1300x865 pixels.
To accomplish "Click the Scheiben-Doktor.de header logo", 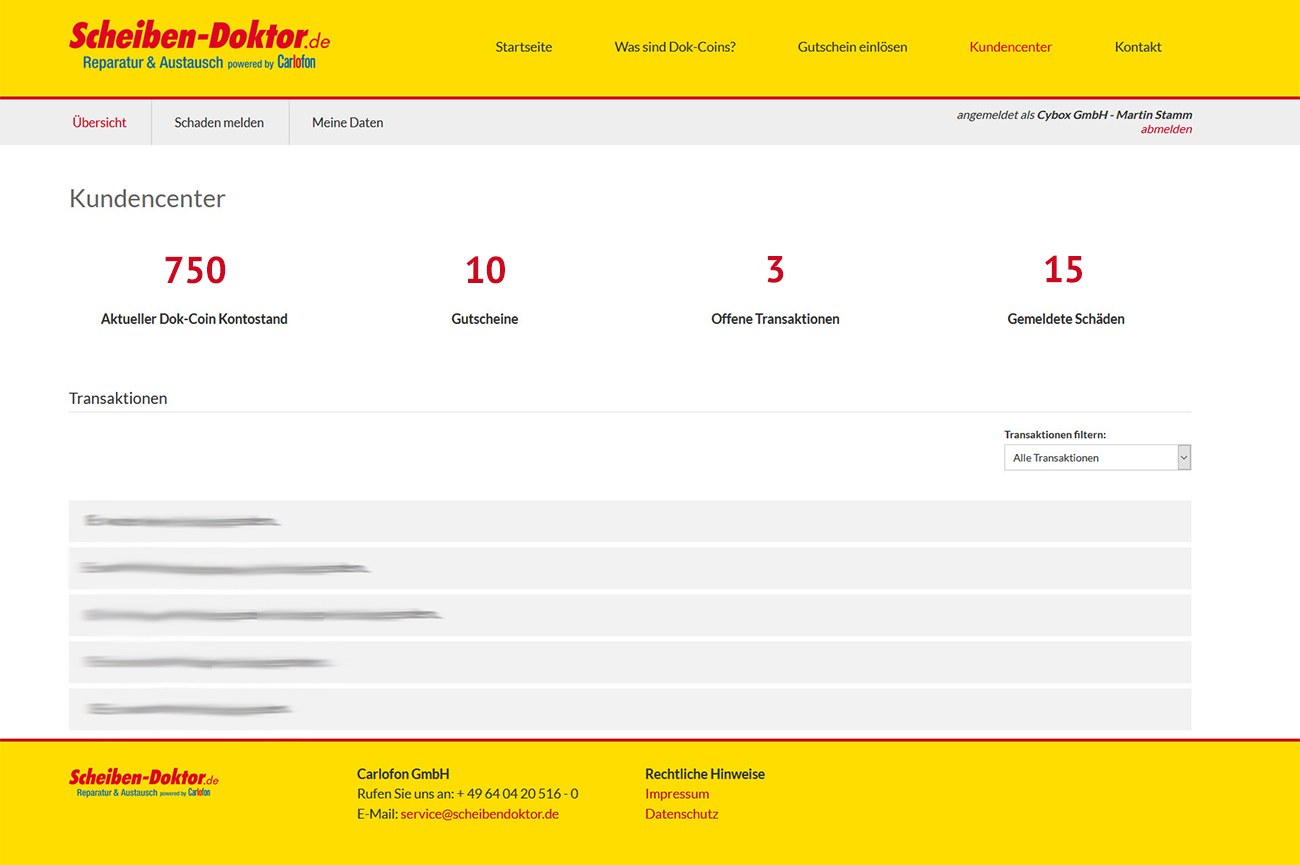I will point(199,46).
